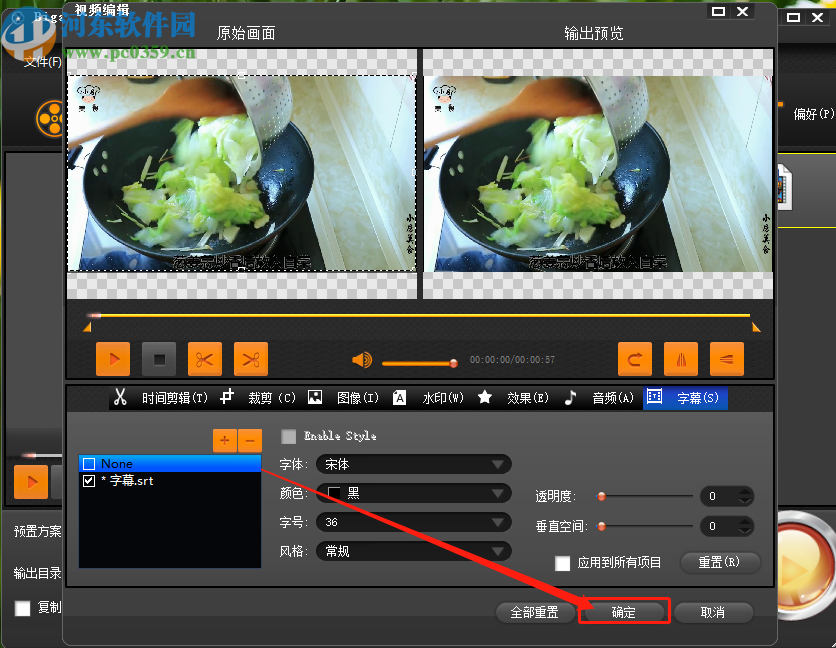
Task: Click the flip vertical icon
Action: pyautogui.click(x=727, y=359)
